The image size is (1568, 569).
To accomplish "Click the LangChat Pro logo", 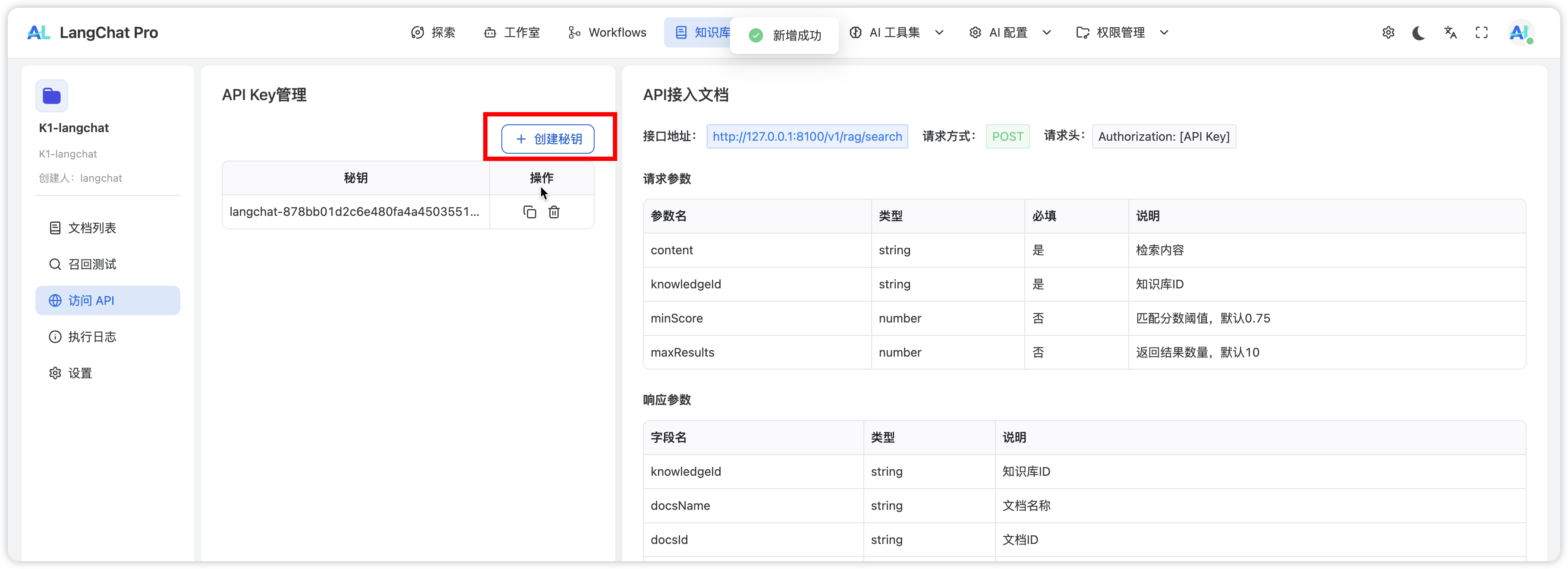I will click(x=92, y=33).
